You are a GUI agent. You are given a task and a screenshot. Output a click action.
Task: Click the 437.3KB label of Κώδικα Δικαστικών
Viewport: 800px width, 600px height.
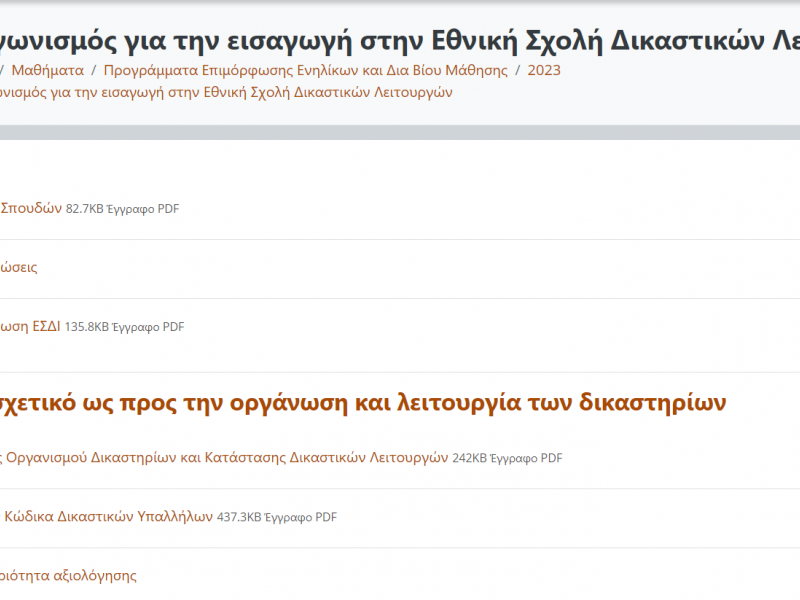[x=240, y=517]
